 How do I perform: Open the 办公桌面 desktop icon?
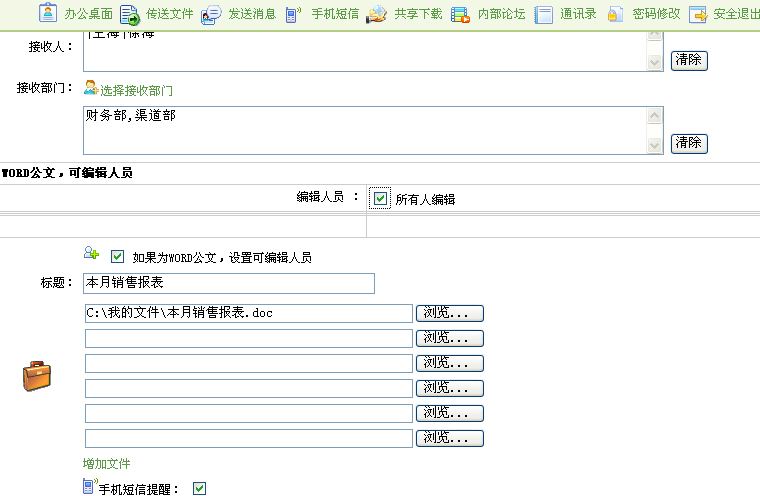[48, 13]
